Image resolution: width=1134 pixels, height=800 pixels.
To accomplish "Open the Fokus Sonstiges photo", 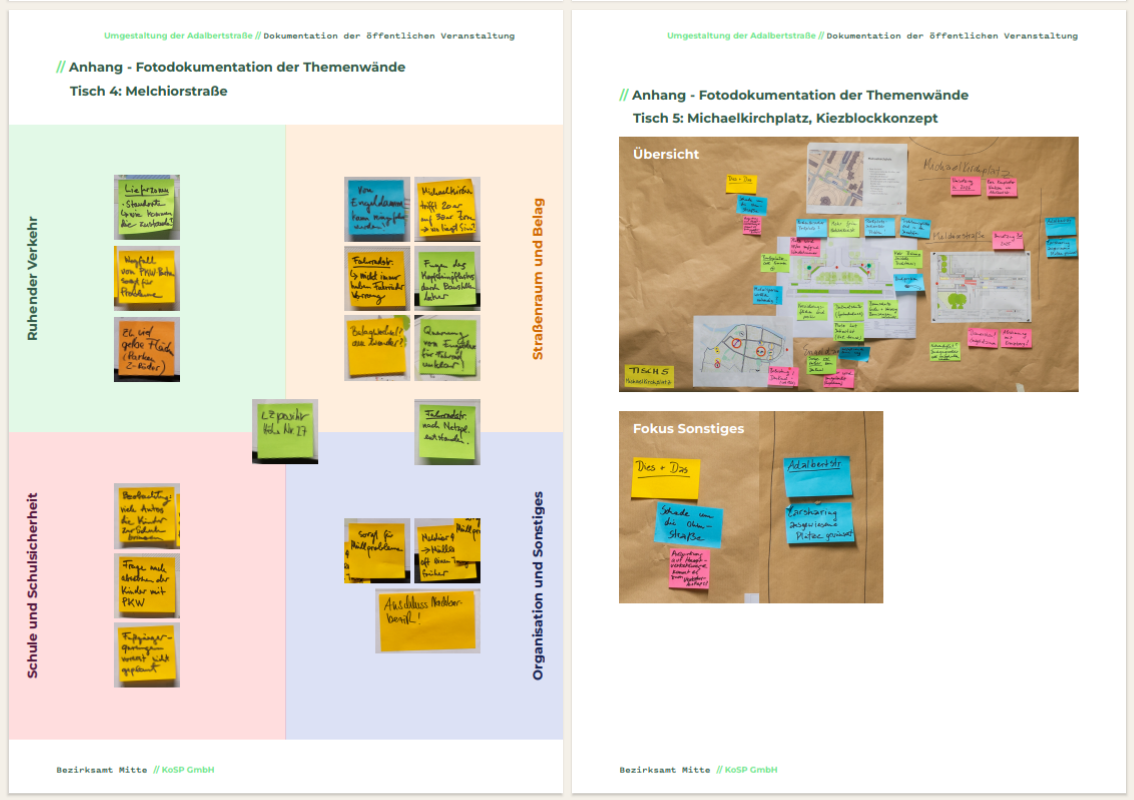I will 750,507.
